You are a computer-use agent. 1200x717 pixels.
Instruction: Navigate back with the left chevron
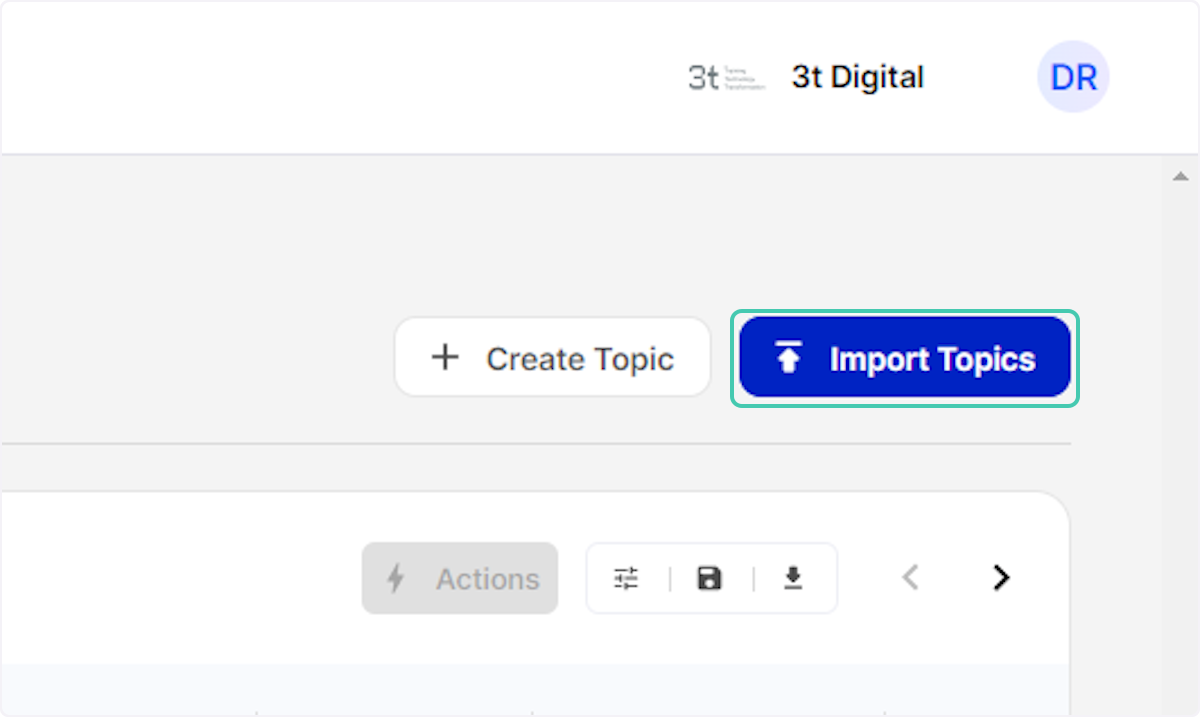click(x=910, y=578)
